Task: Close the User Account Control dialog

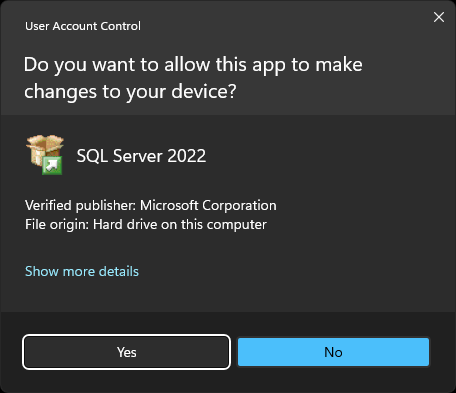Action: (x=439, y=17)
